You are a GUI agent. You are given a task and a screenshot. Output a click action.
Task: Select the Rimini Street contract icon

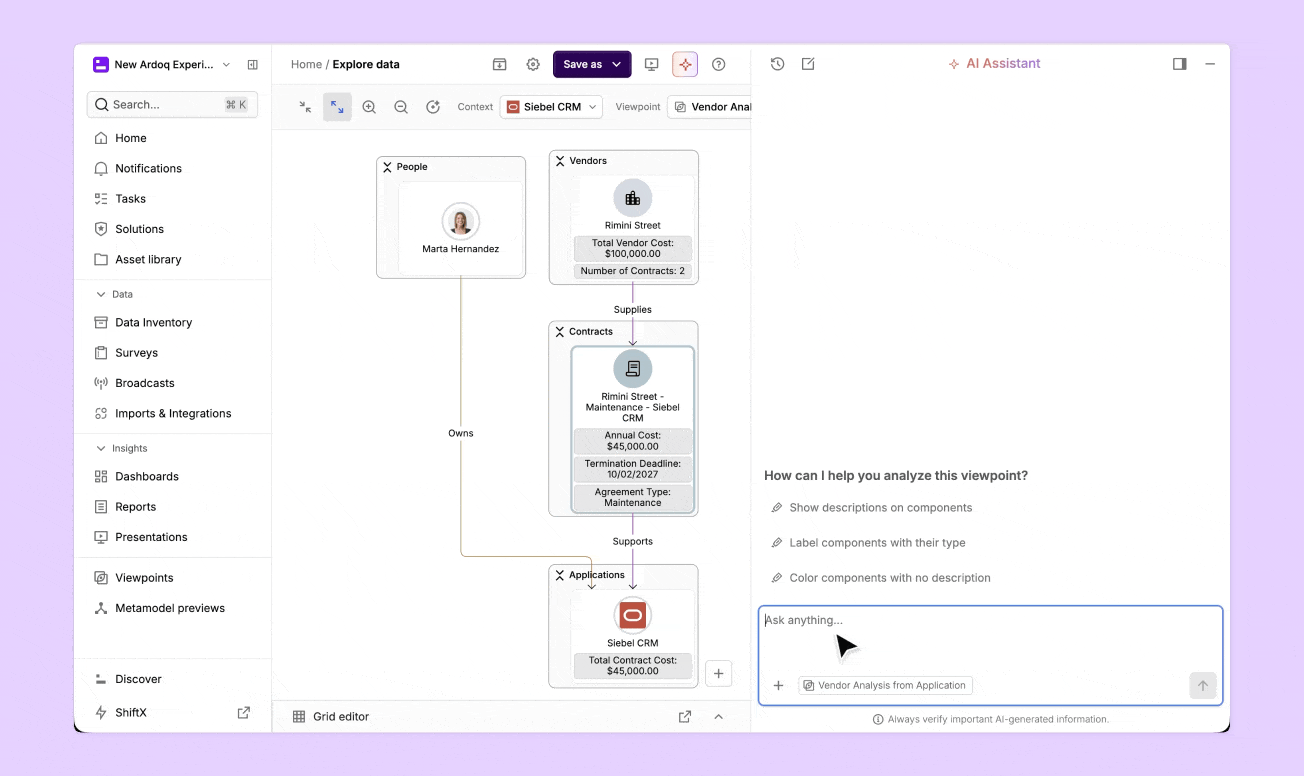tap(633, 369)
